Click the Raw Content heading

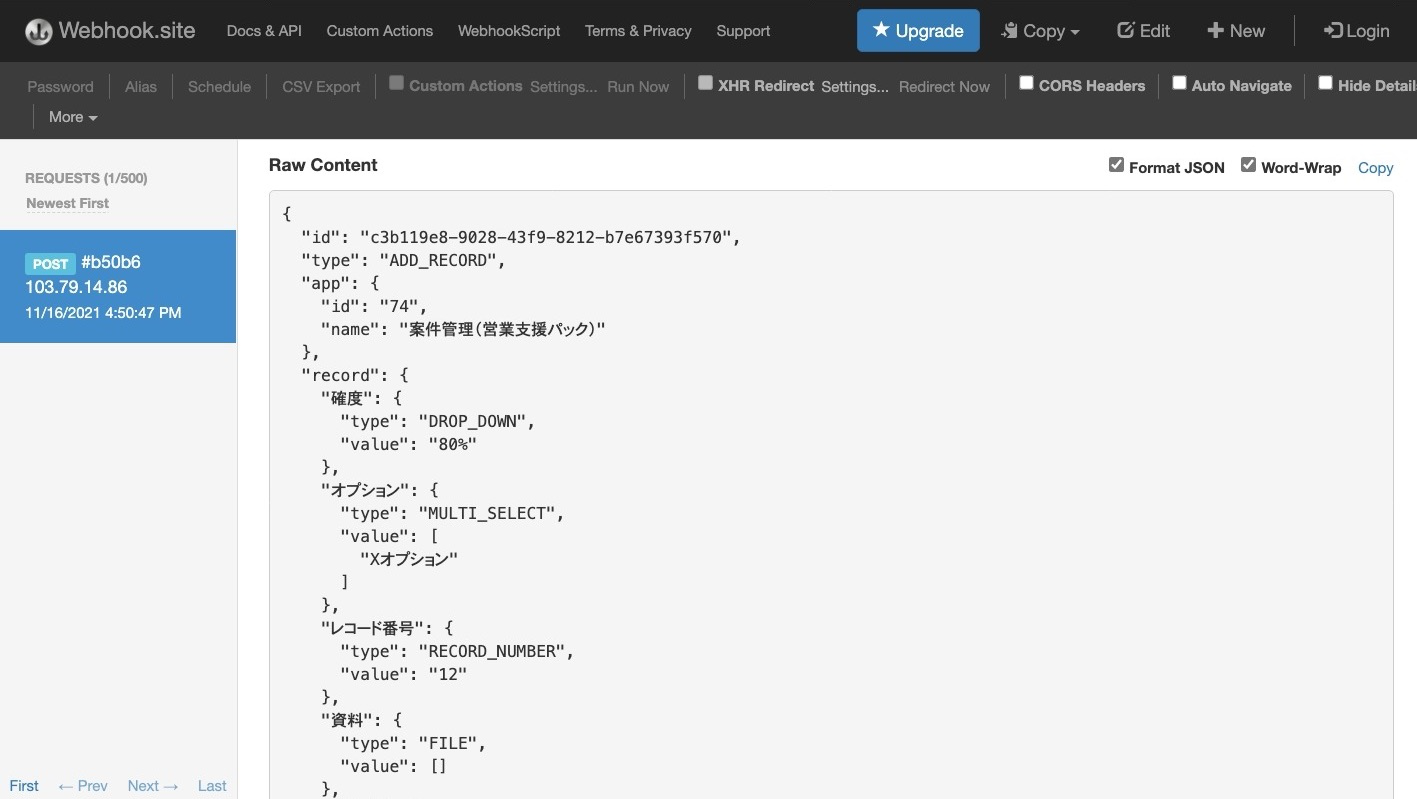coord(323,165)
